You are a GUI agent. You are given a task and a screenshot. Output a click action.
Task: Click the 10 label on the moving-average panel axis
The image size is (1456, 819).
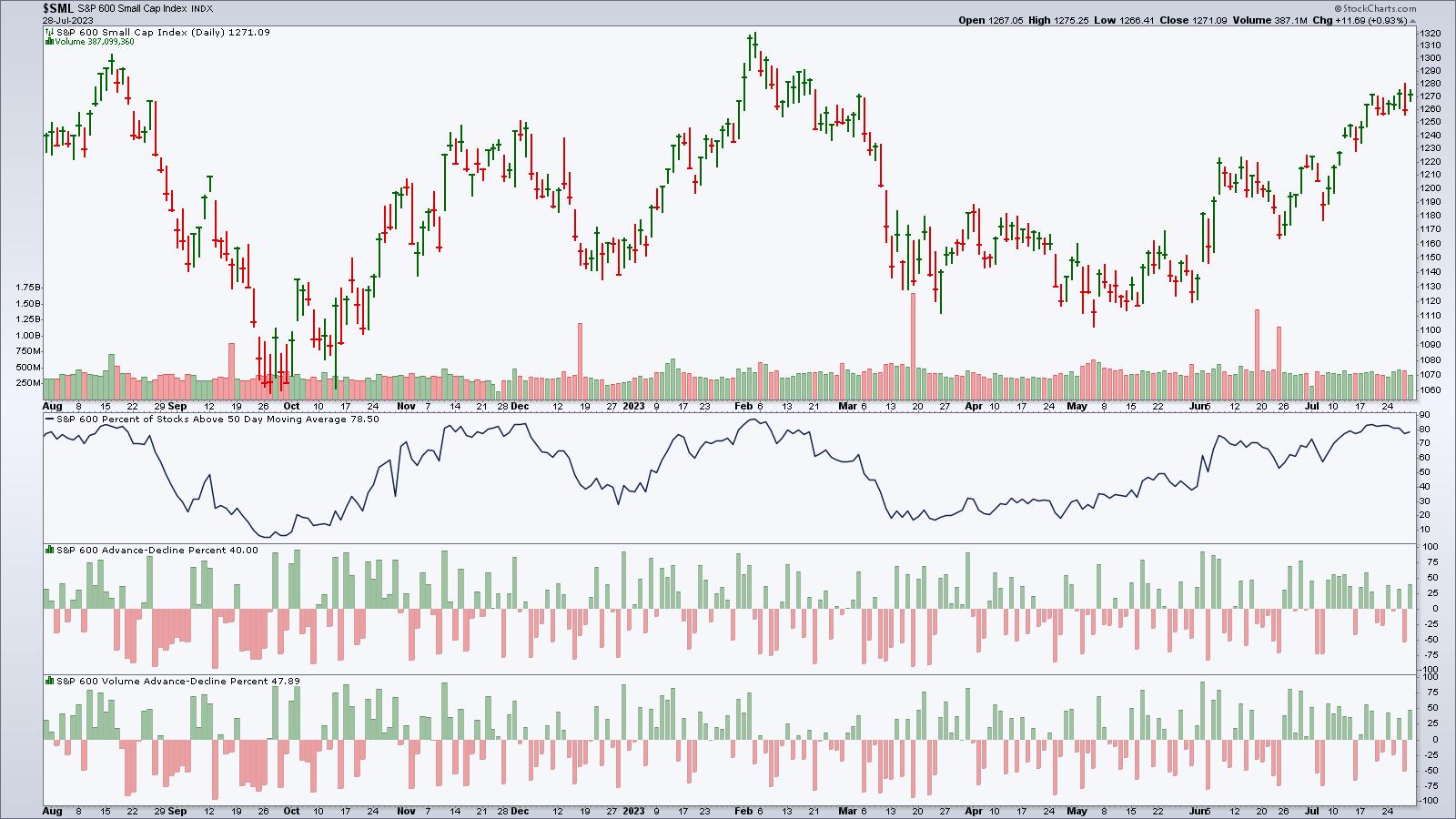pyautogui.click(x=1425, y=529)
